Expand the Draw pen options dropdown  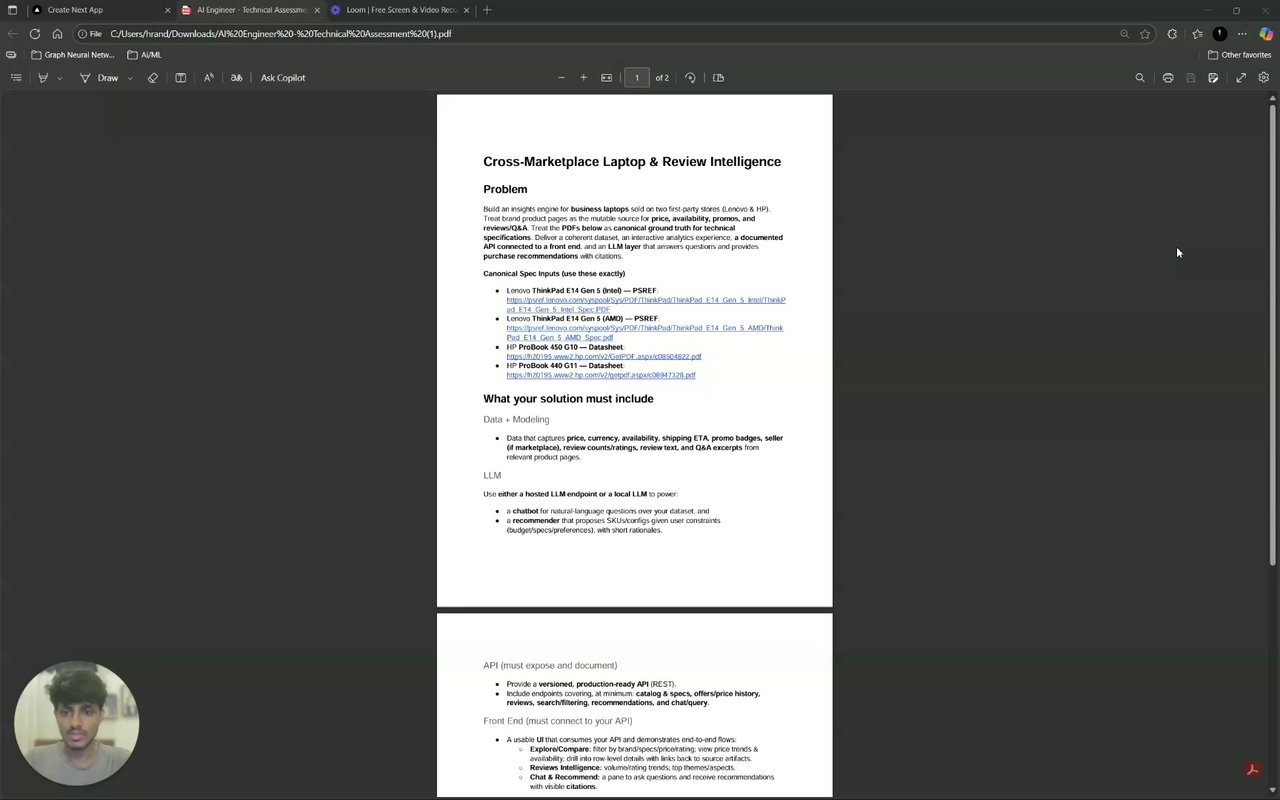pyautogui.click(x=130, y=78)
